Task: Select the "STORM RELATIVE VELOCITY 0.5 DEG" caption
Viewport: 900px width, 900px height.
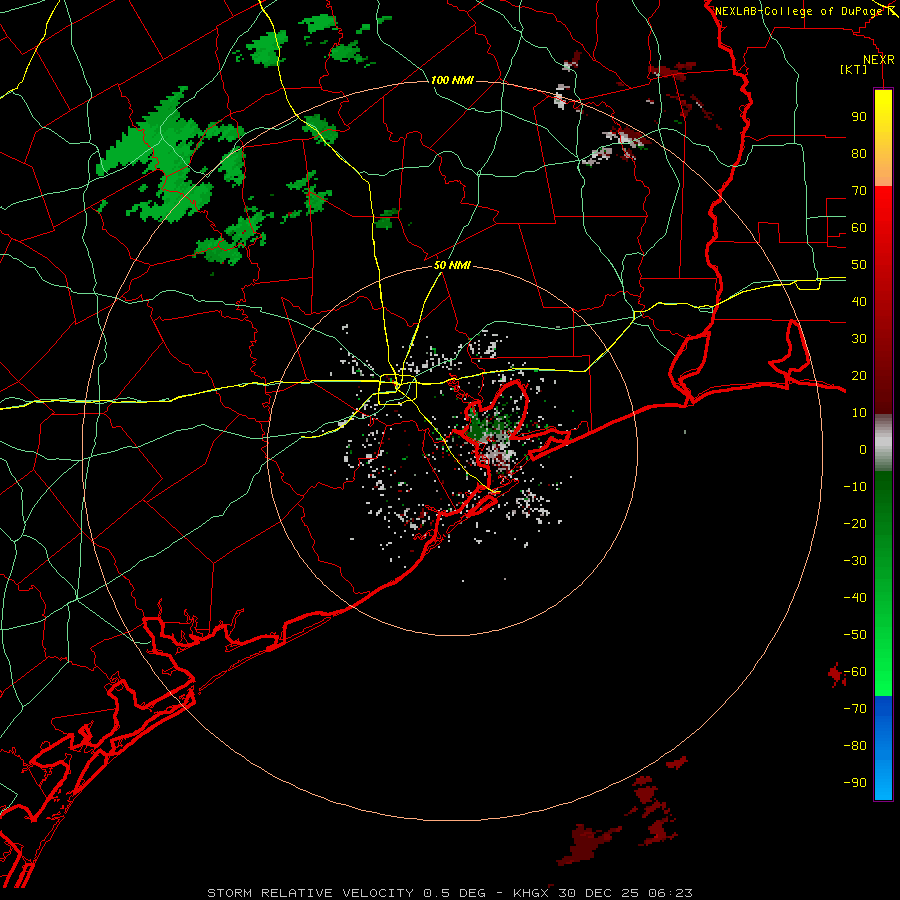Action: [346, 893]
